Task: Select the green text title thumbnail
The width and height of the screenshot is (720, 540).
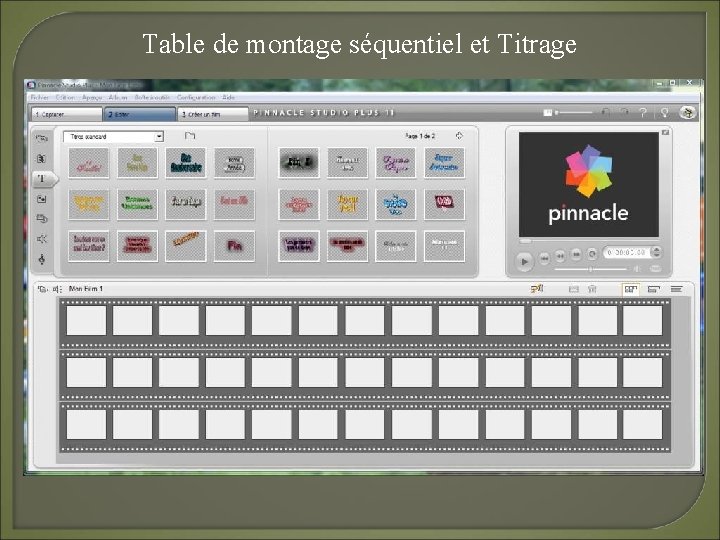Action: point(137,204)
